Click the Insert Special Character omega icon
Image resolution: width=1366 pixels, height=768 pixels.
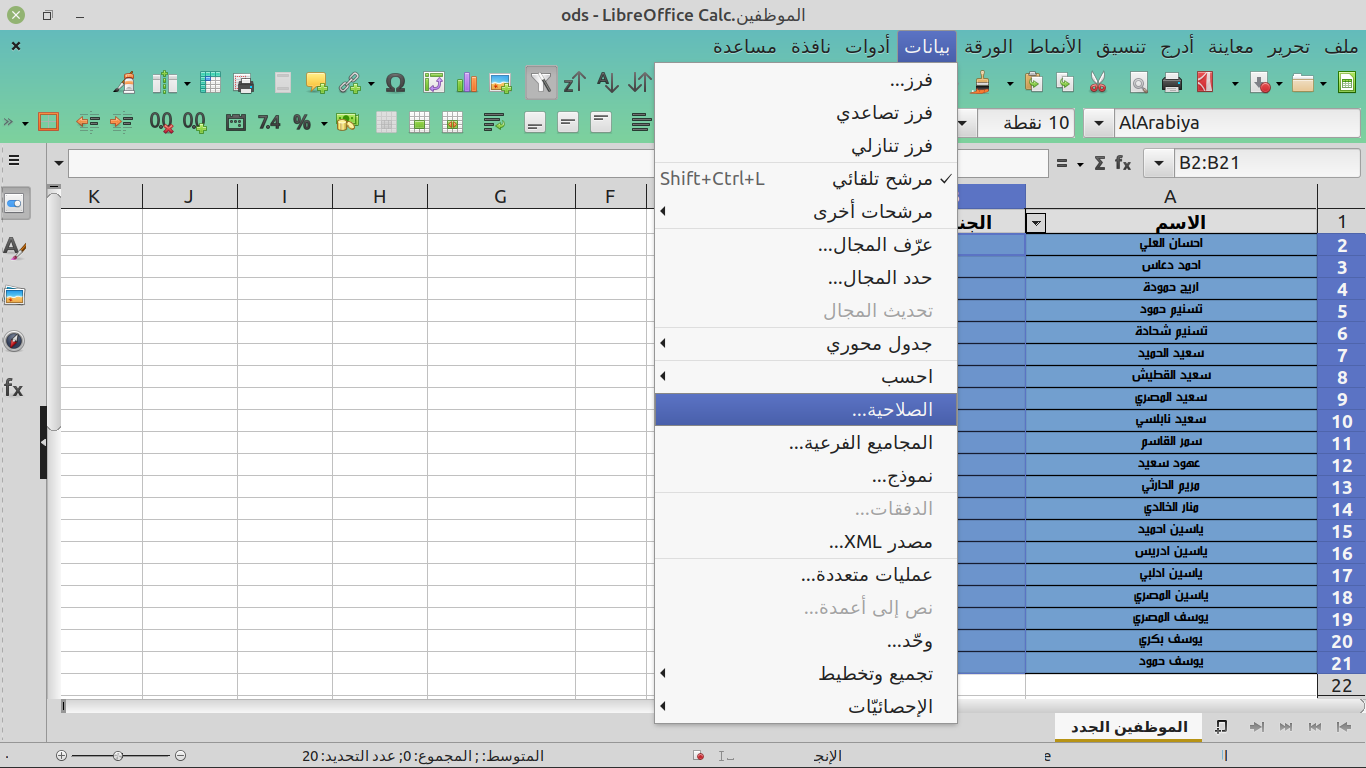point(395,83)
